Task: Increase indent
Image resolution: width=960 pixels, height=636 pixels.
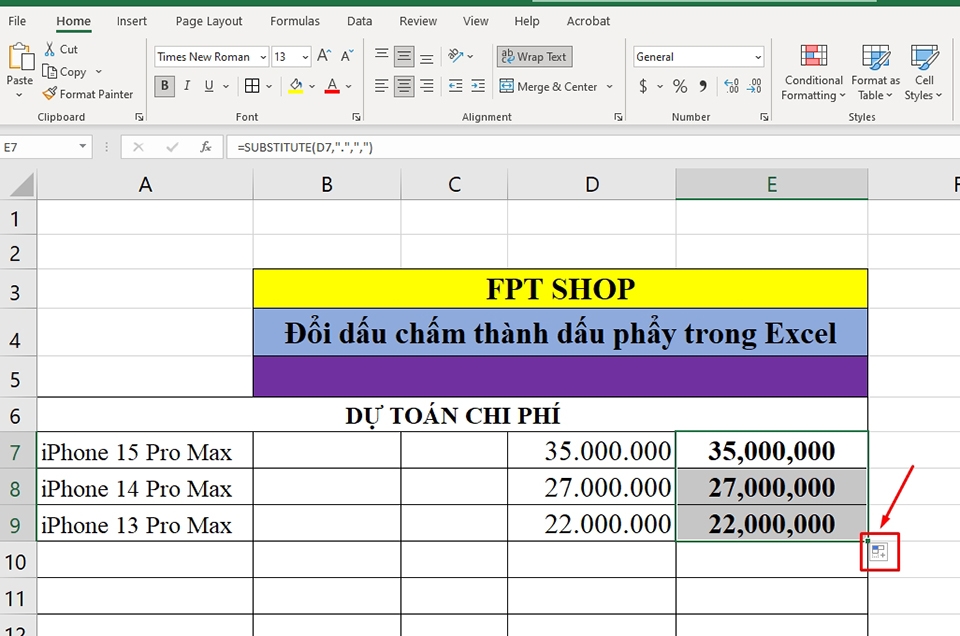Action: pos(478,86)
